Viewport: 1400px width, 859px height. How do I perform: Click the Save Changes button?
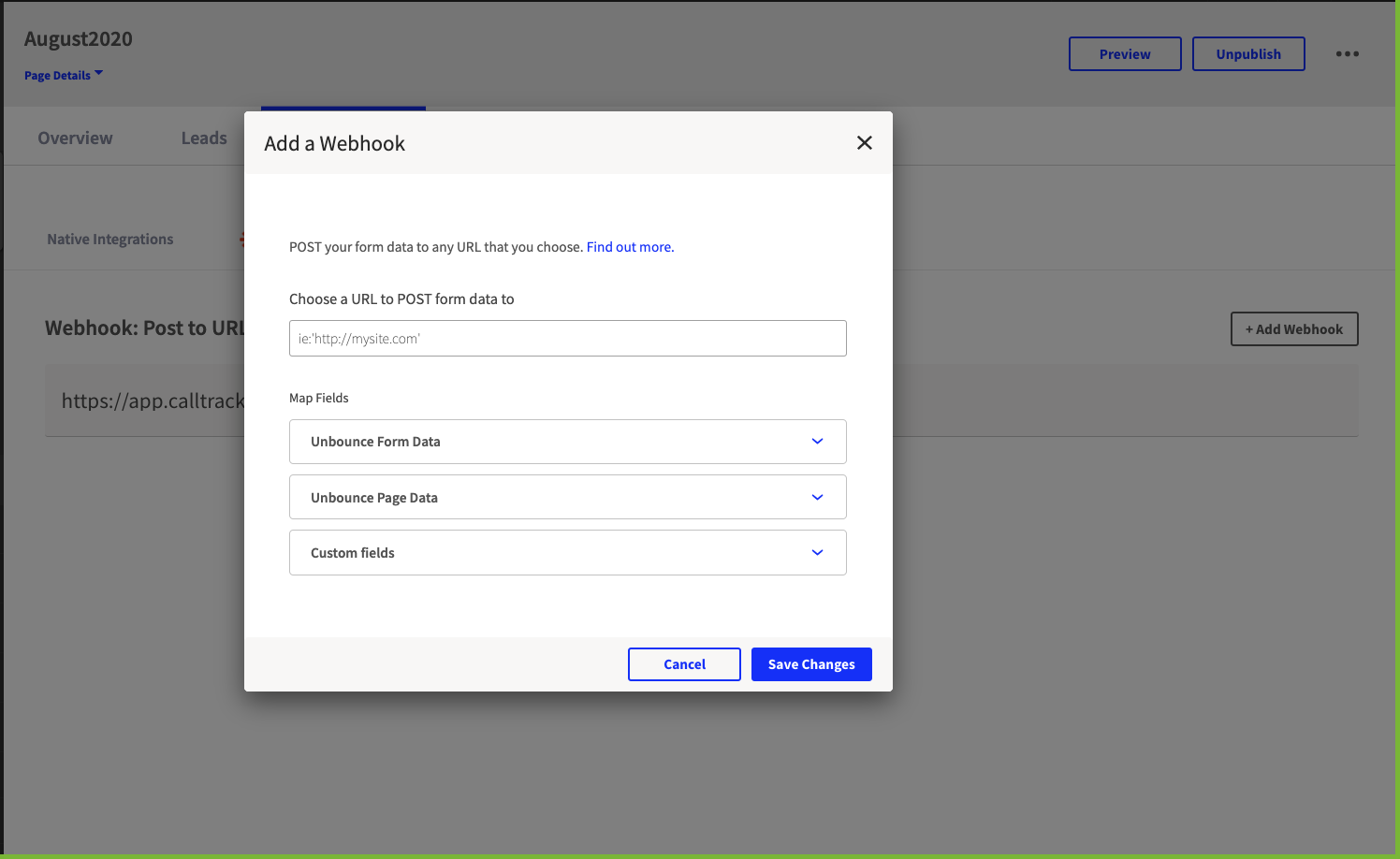pyautogui.click(x=811, y=664)
